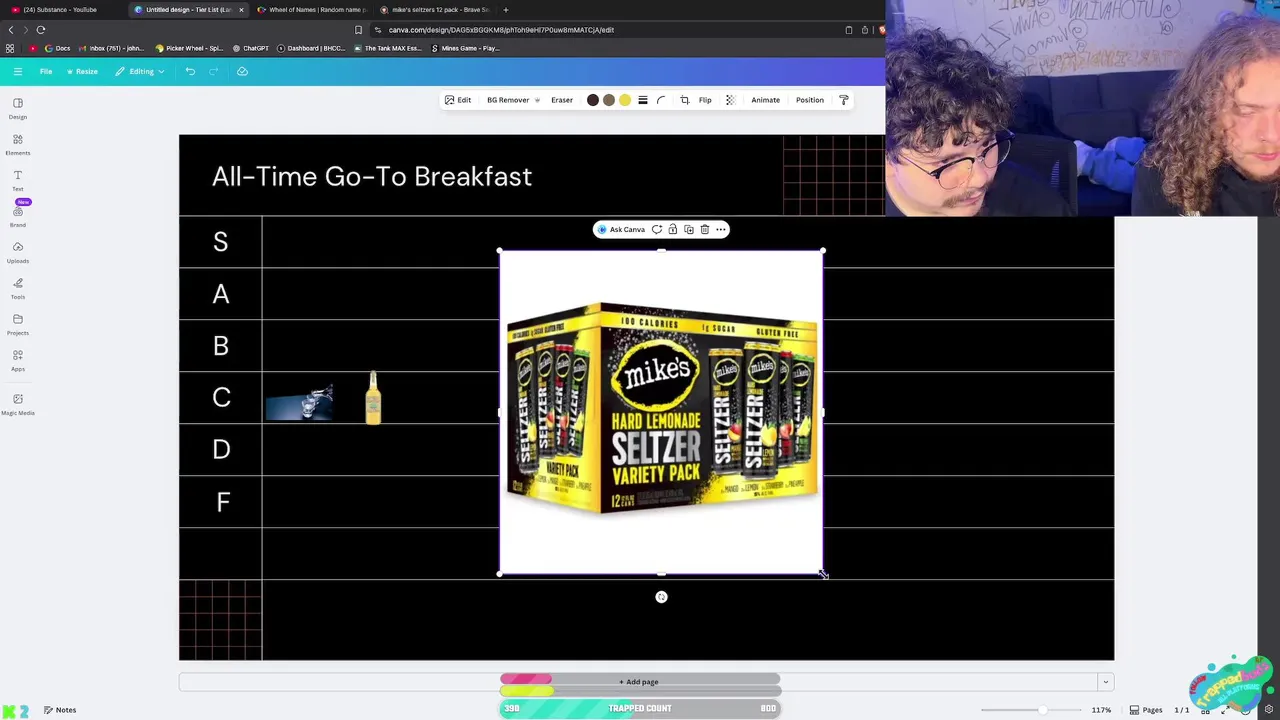Open the browser apps grid in the bookmarks bar

[x=10, y=48]
